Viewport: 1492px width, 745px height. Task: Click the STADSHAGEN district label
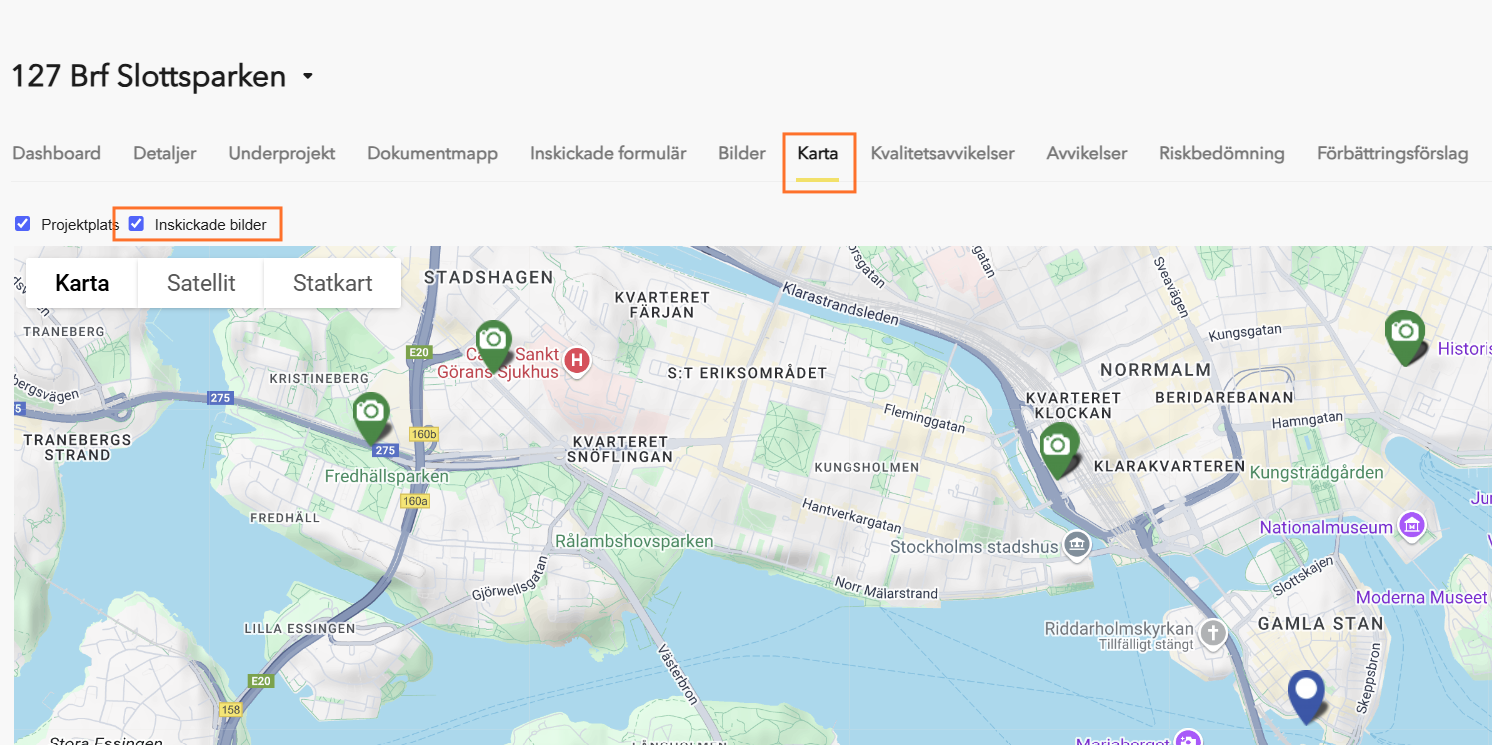pyautogui.click(x=489, y=276)
